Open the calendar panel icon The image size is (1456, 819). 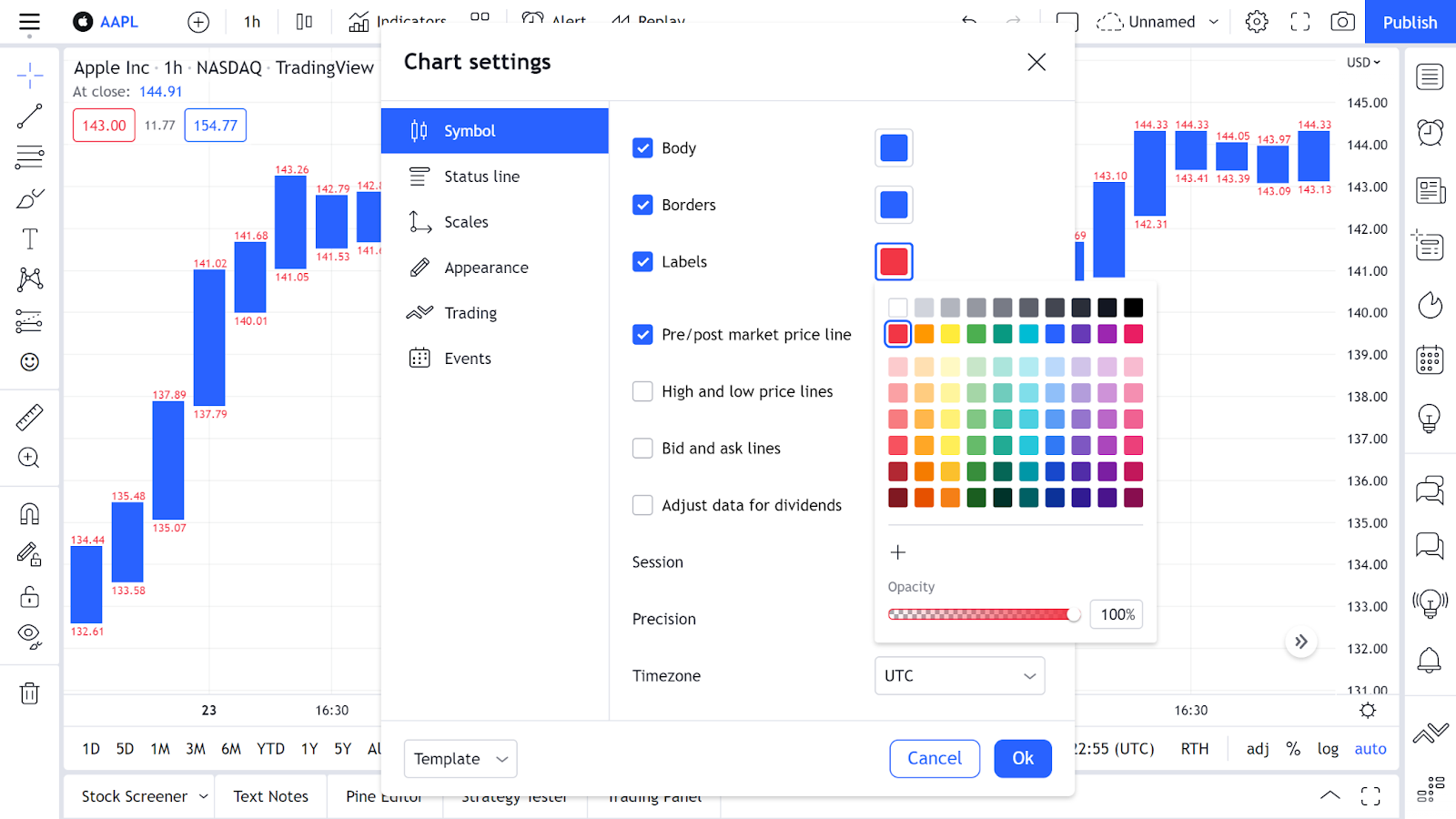click(x=1430, y=360)
